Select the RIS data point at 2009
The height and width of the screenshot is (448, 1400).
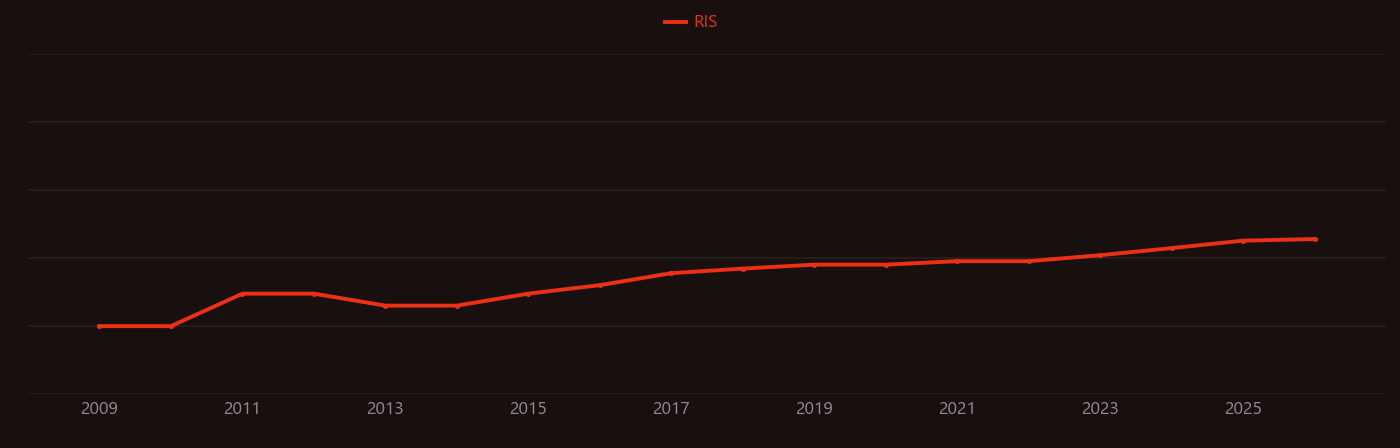[99, 326]
